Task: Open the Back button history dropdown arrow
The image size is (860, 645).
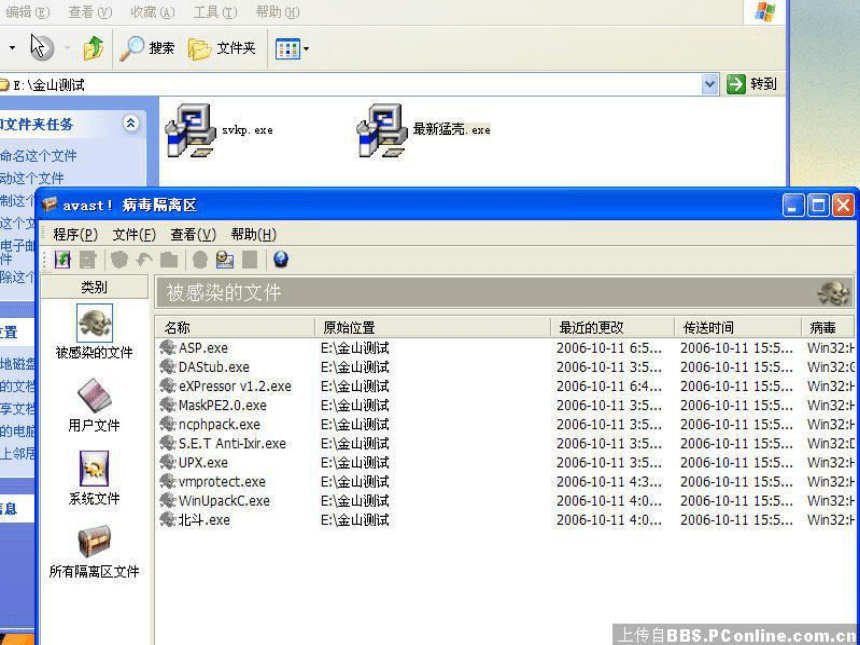Action: [12, 48]
